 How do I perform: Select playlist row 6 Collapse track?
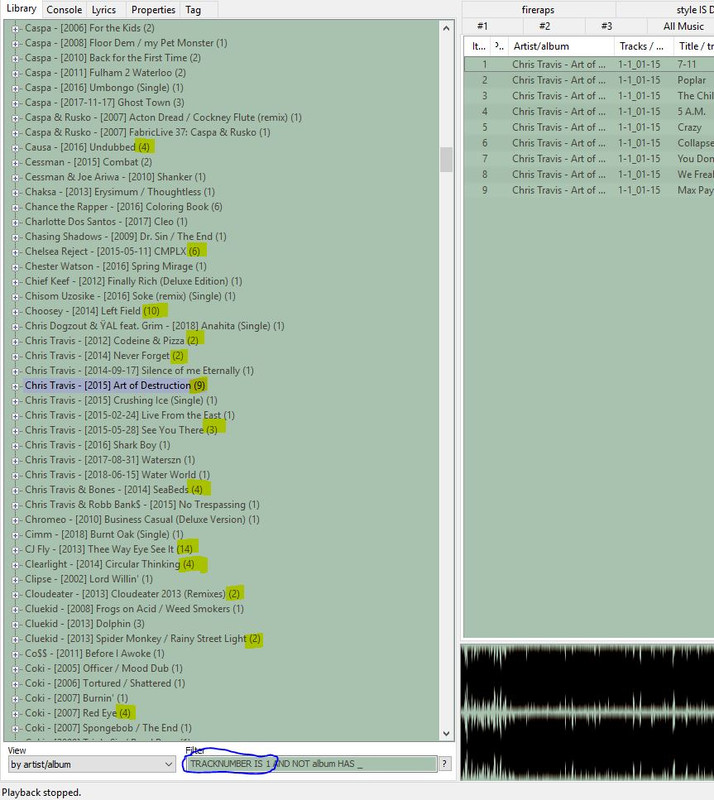click(x=589, y=143)
